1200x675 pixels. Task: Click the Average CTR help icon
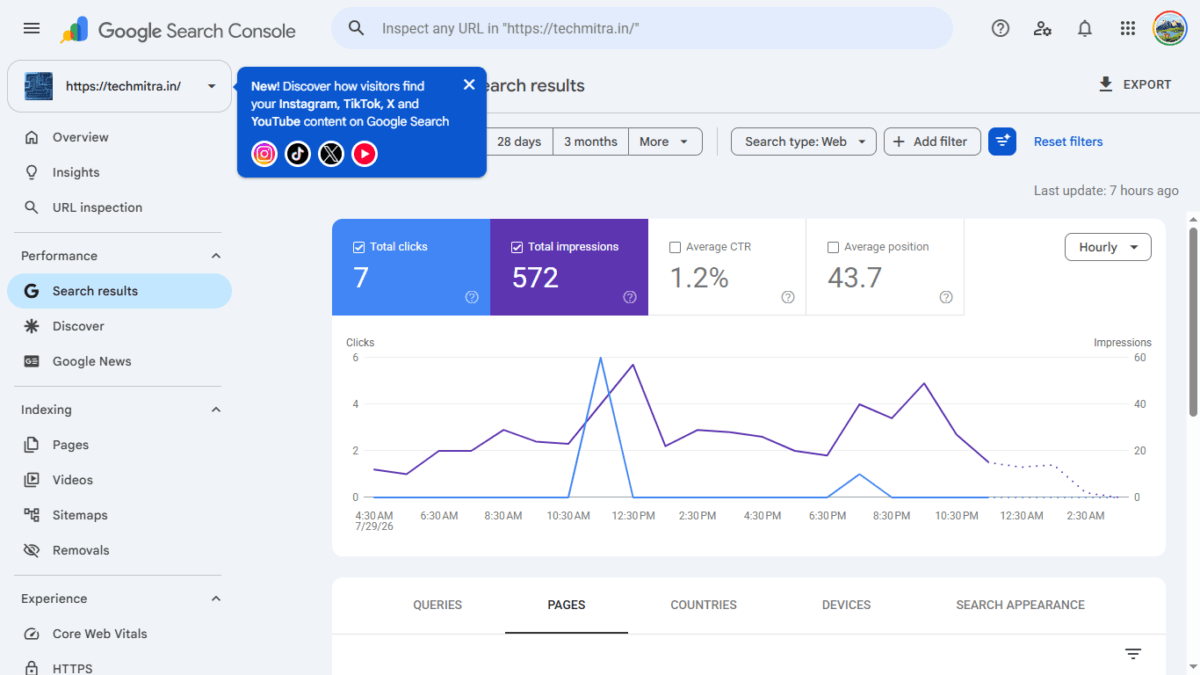coord(788,297)
